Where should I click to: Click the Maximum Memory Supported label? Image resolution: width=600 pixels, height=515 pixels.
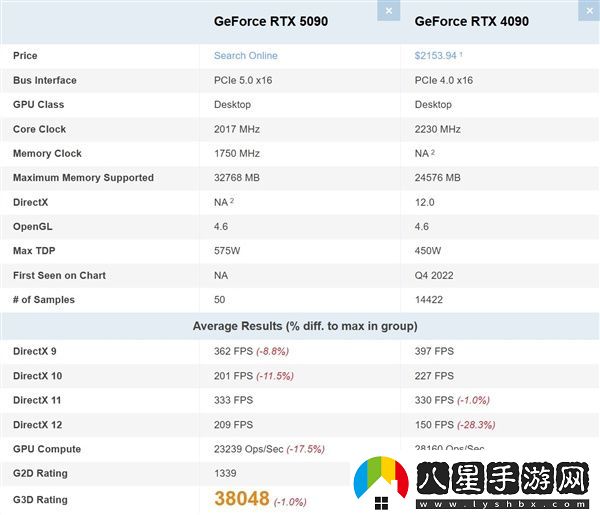pyautogui.click(x=83, y=178)
